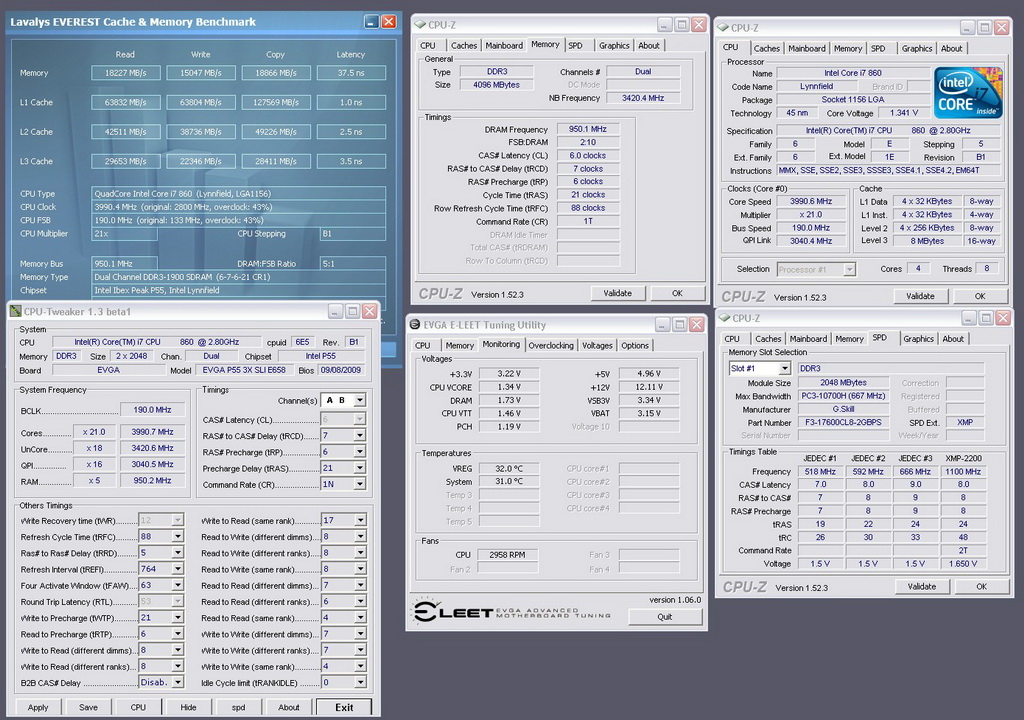Click the Max Bandwidth PC3-10700H value

[x=843, y=396]
